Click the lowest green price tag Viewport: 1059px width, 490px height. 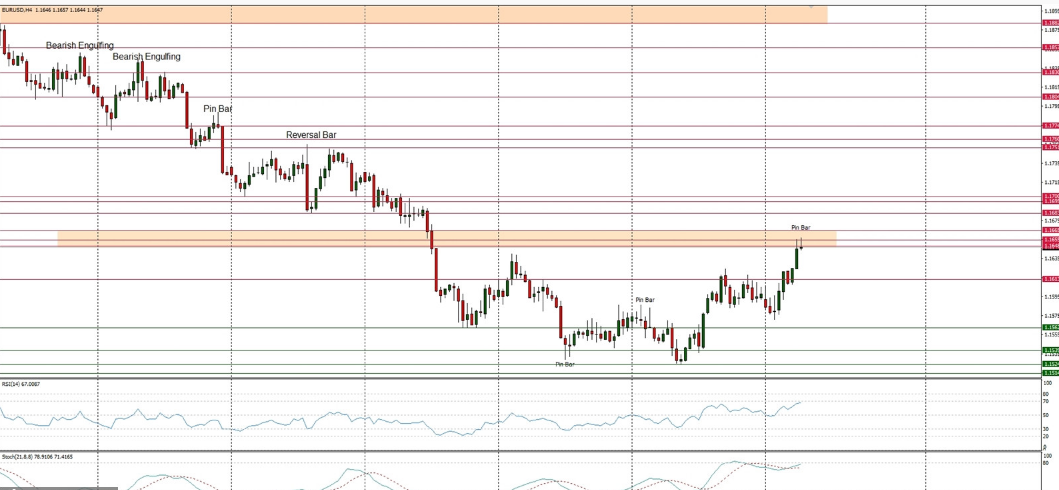point(1050,373)
